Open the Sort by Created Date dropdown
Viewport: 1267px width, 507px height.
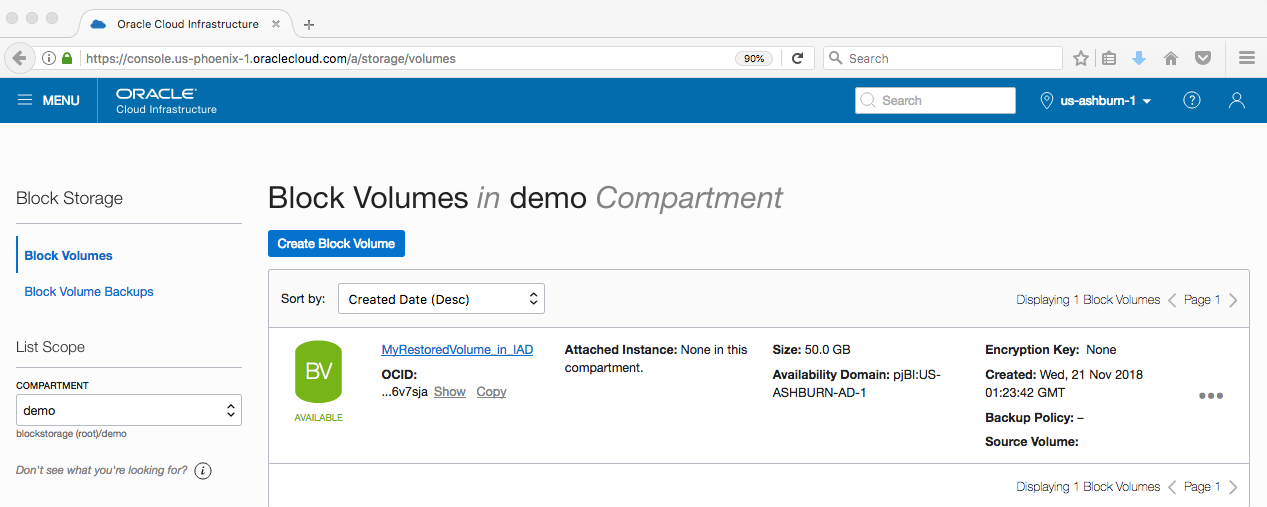point(441,299)
